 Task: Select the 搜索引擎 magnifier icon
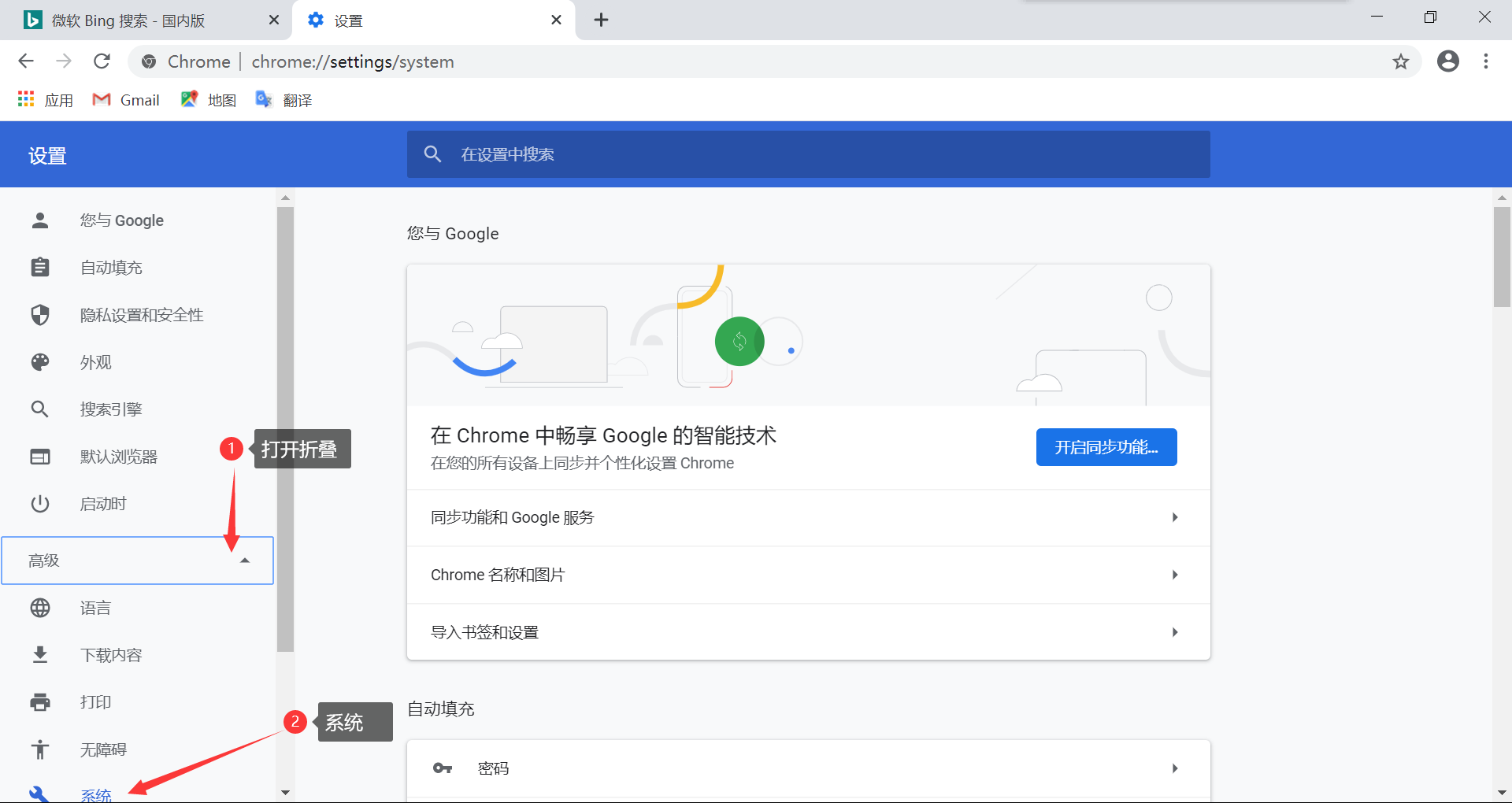40,409
